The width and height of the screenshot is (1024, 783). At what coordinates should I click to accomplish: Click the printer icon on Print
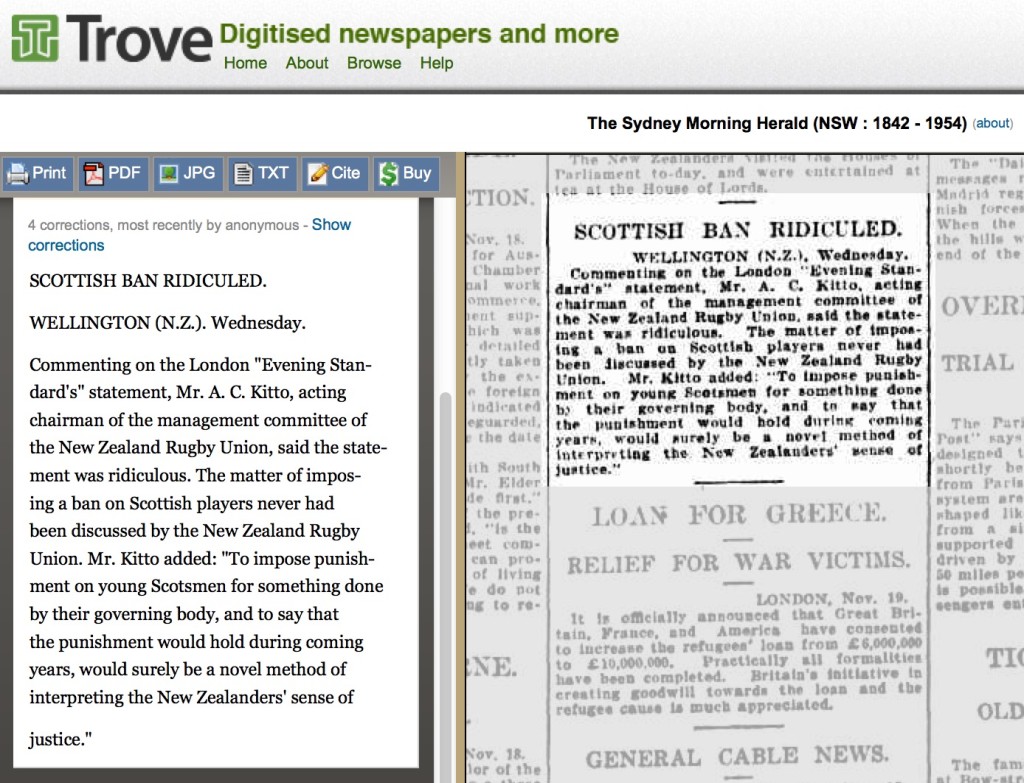coord(18,174)
